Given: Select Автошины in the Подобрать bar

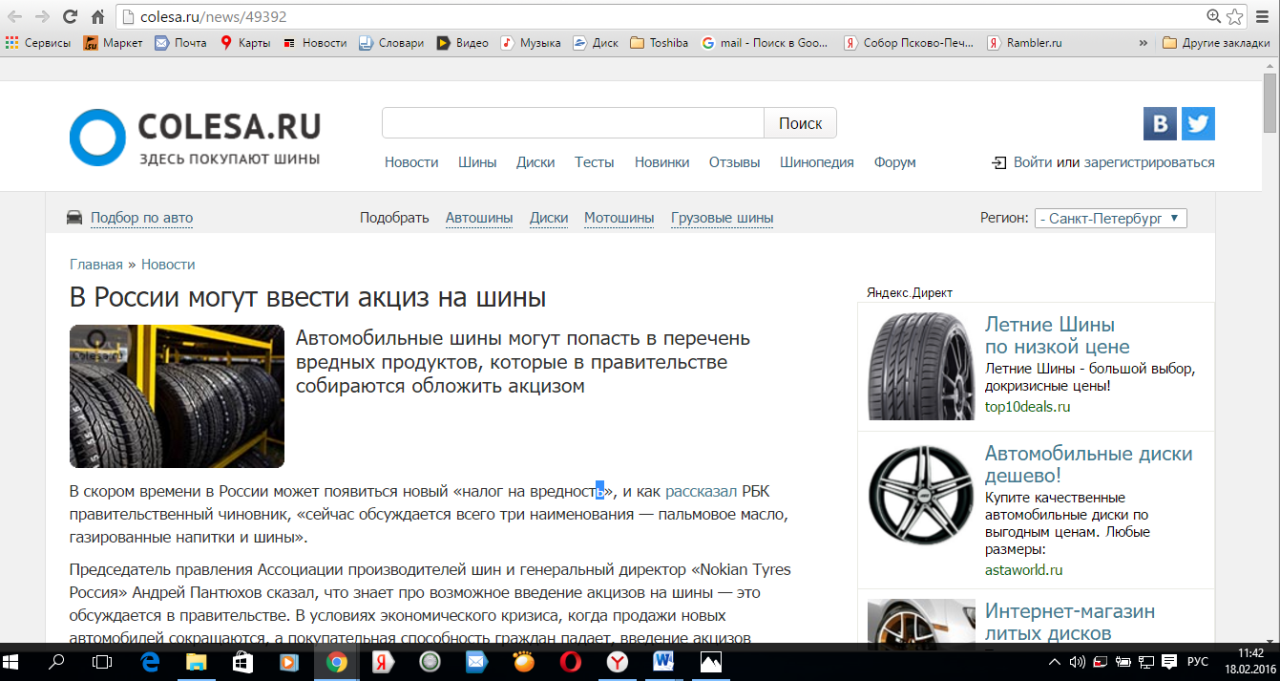Looking at the screenshot, I should point(479,218).
